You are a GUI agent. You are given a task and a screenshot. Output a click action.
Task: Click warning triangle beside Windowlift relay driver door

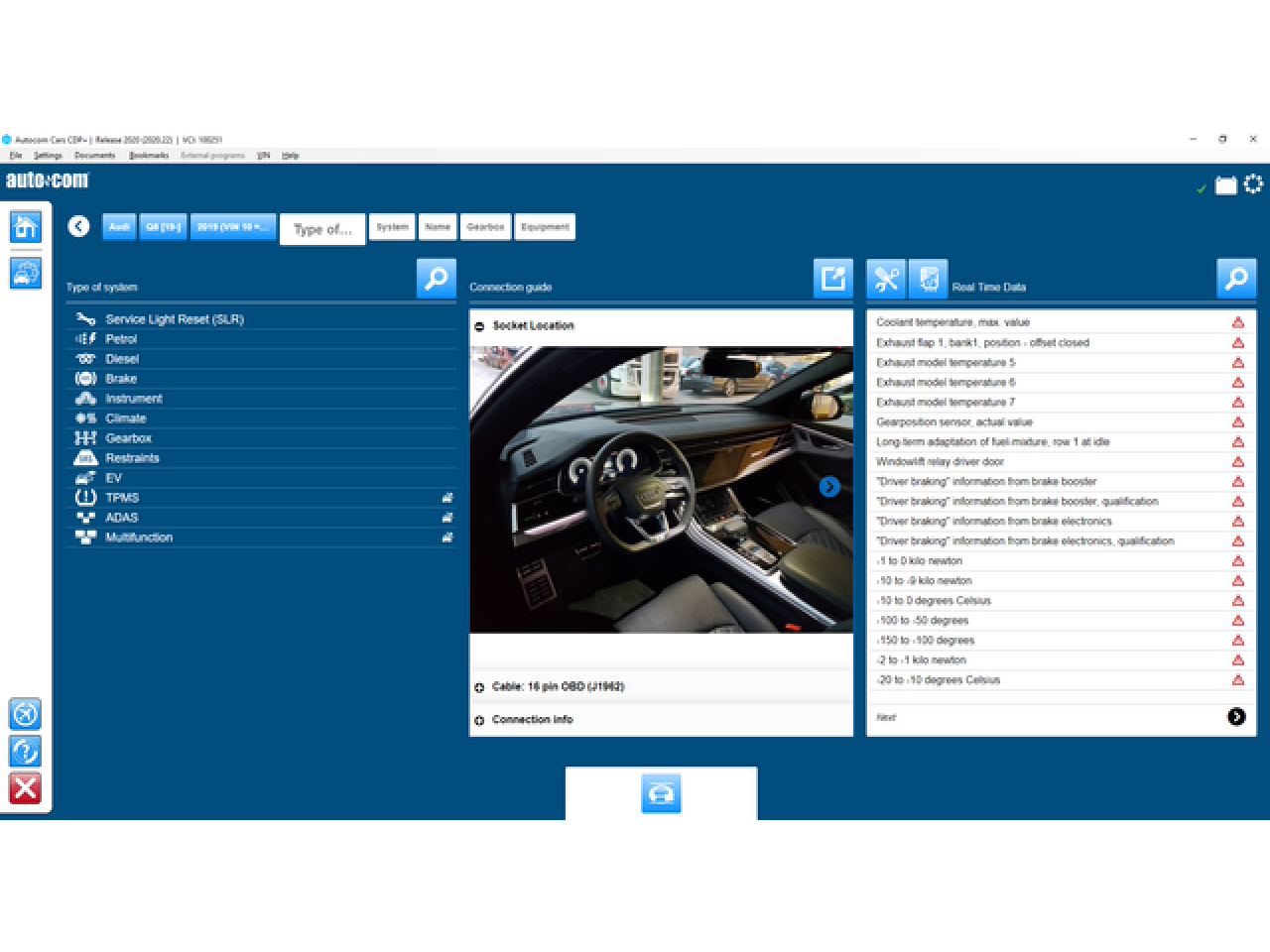click(1238, 461)
